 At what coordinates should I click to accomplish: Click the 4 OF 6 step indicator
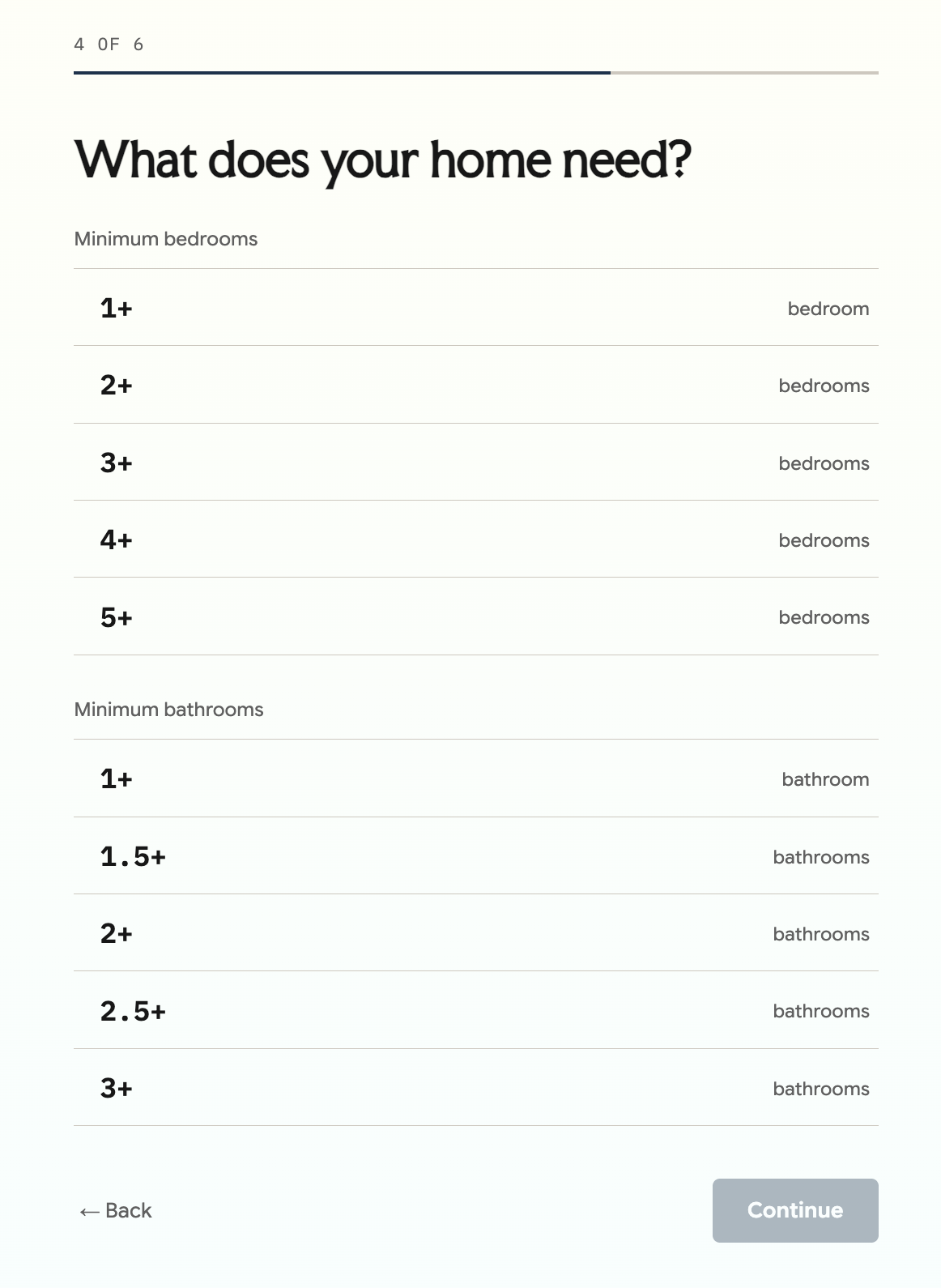109,45
